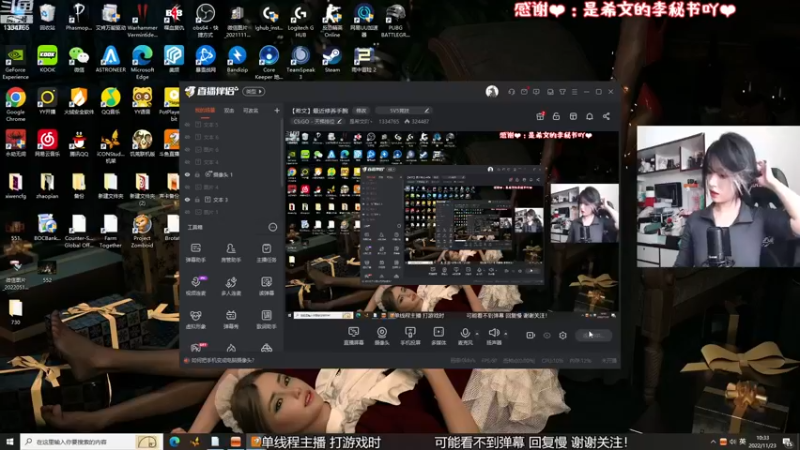Toggle visibility of 文本 4 source

point(187,162)
